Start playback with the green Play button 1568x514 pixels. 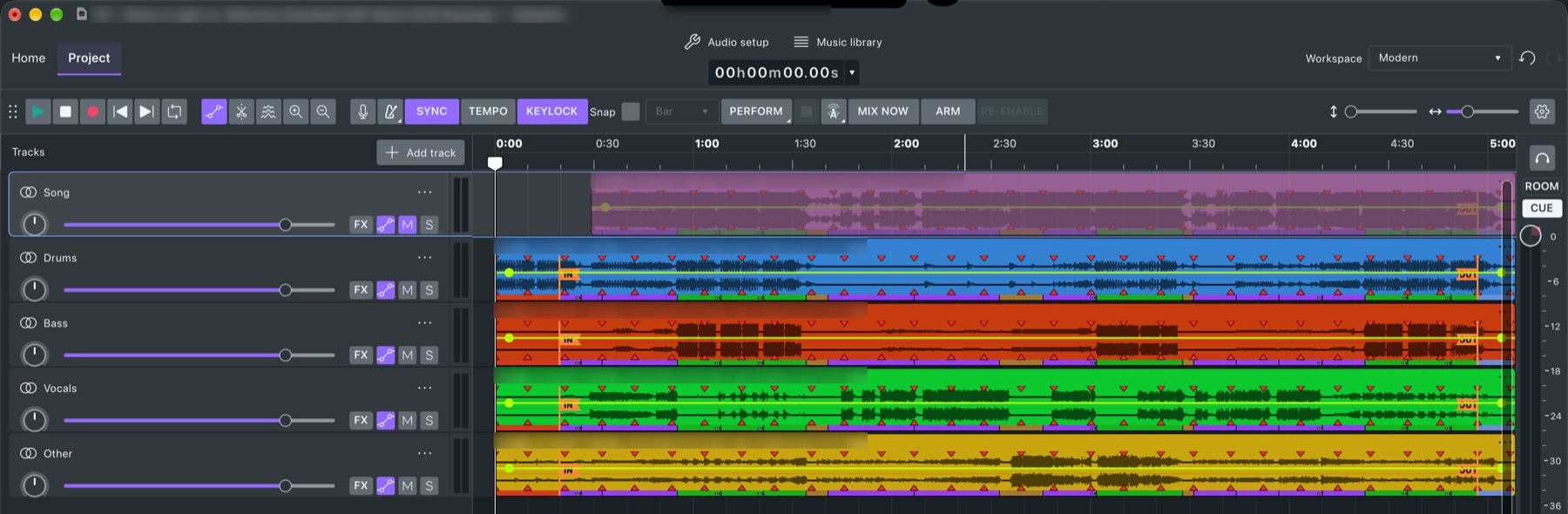[37, 112]
